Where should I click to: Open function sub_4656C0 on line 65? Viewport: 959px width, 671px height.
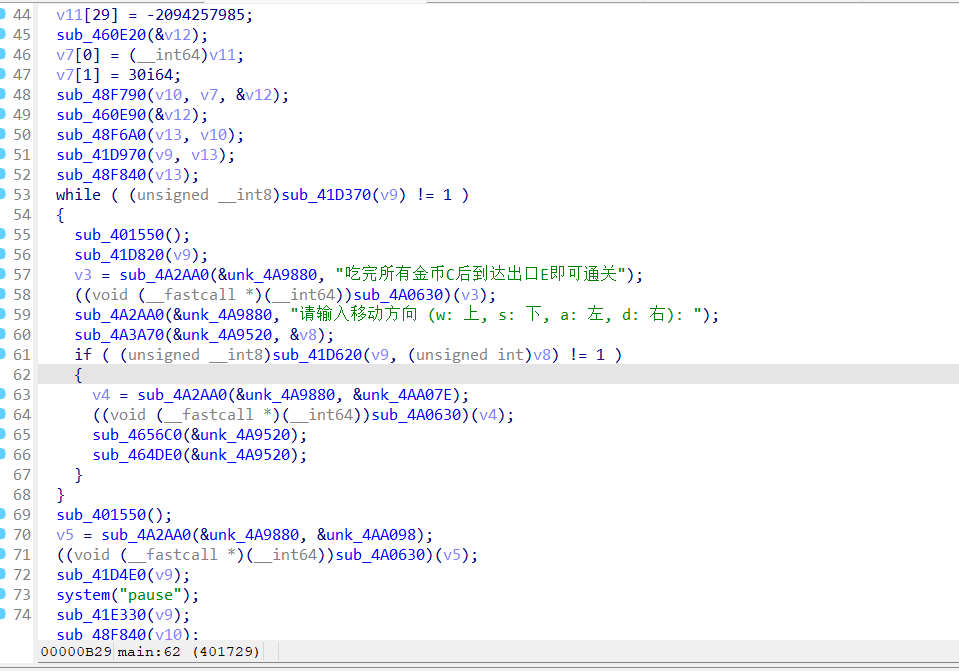(x=137, y=435)
